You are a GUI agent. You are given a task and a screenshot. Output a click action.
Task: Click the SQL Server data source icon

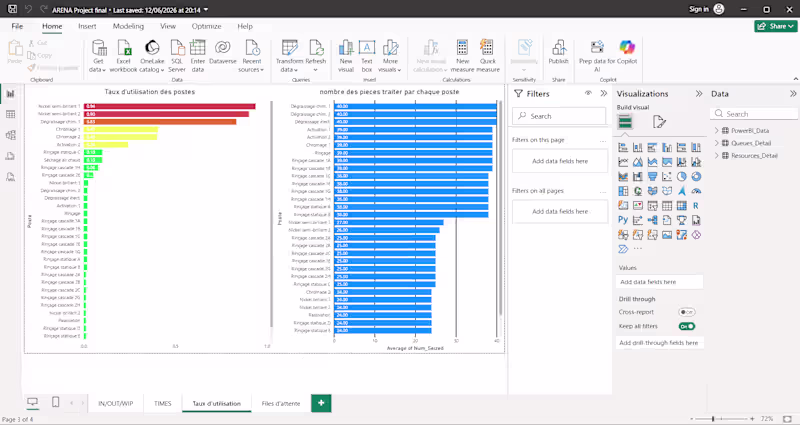tap(177, 48)
